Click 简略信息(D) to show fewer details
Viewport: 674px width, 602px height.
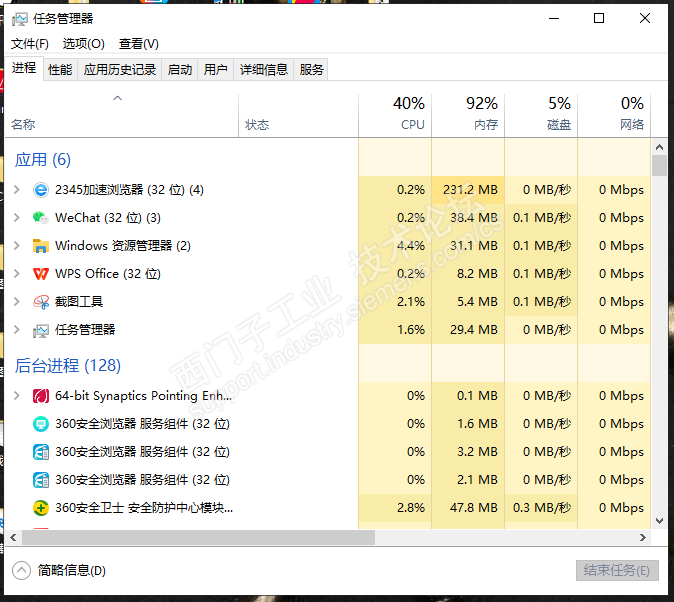(71, 571)
